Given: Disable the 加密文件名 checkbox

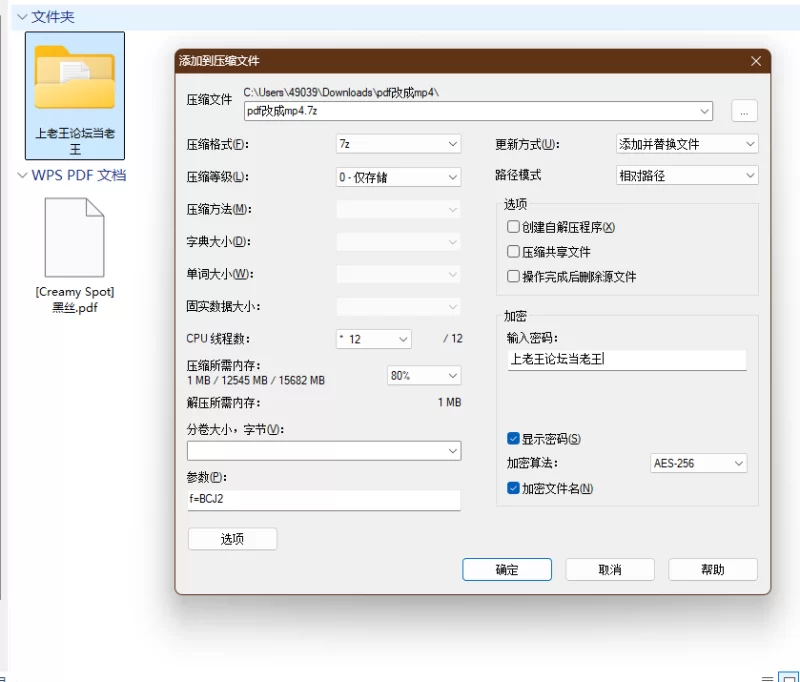Looking at the screenshot, I should (x=513, y=488).
